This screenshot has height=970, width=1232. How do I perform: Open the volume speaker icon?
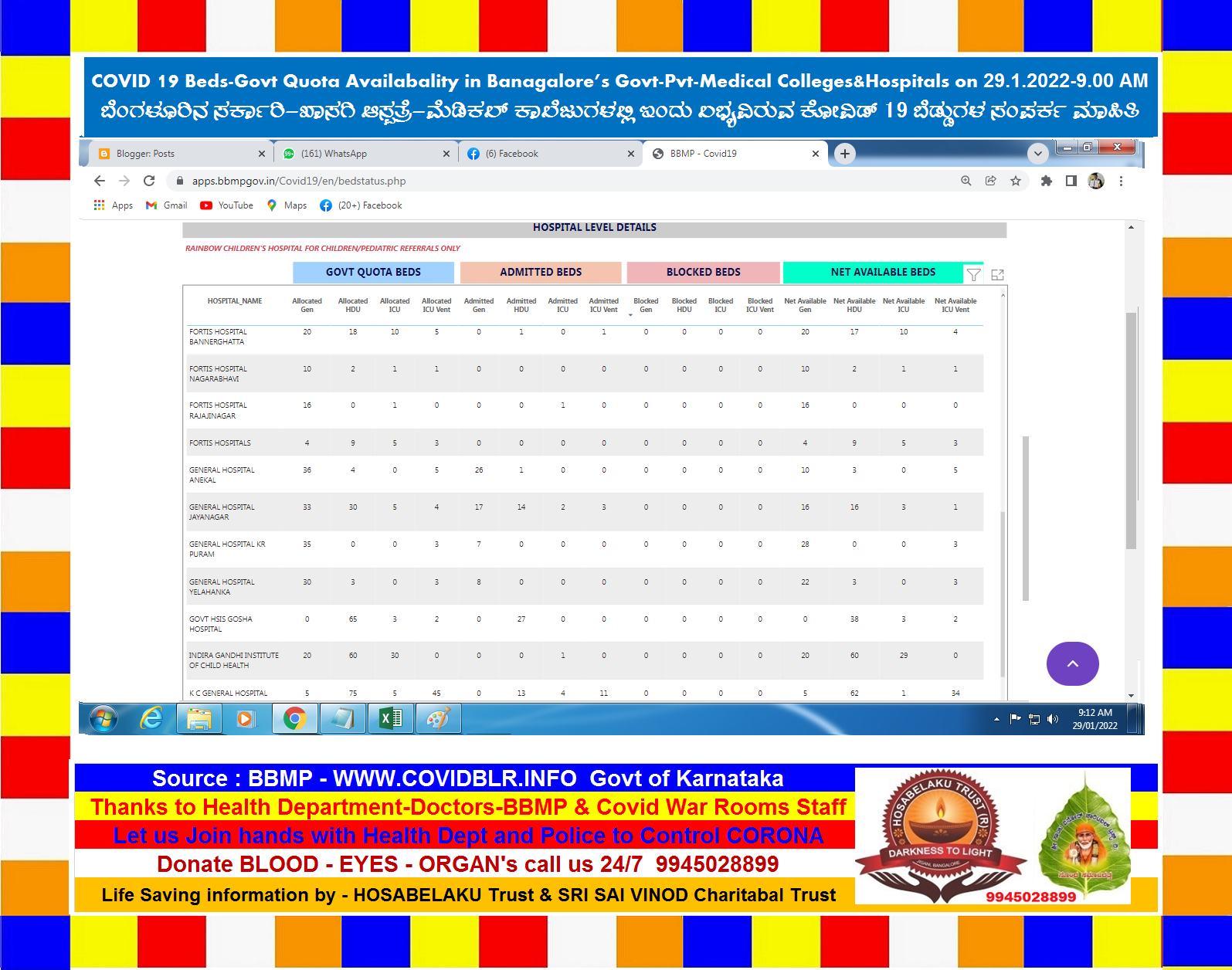[1053, 719]
